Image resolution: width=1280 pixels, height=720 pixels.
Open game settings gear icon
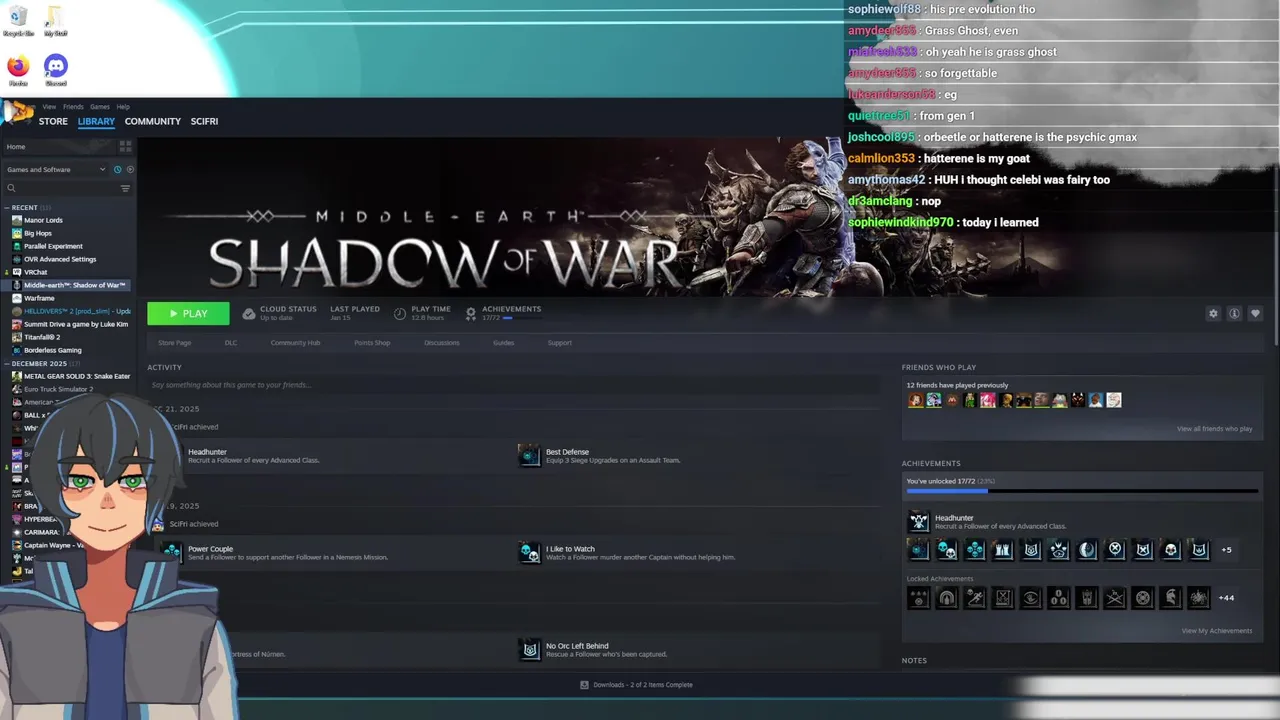tap(1213, 313)
